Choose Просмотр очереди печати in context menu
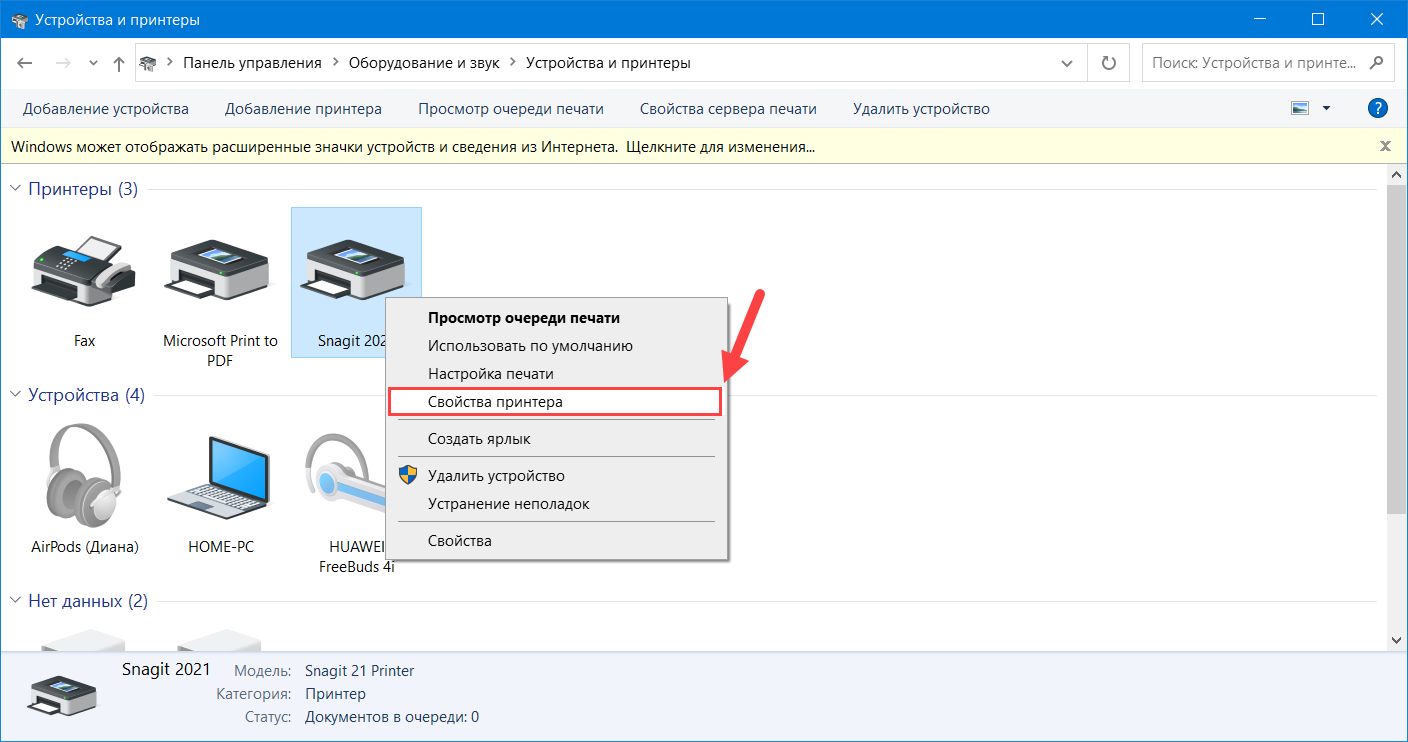The image size is (1408, 742). click(557, 318)
